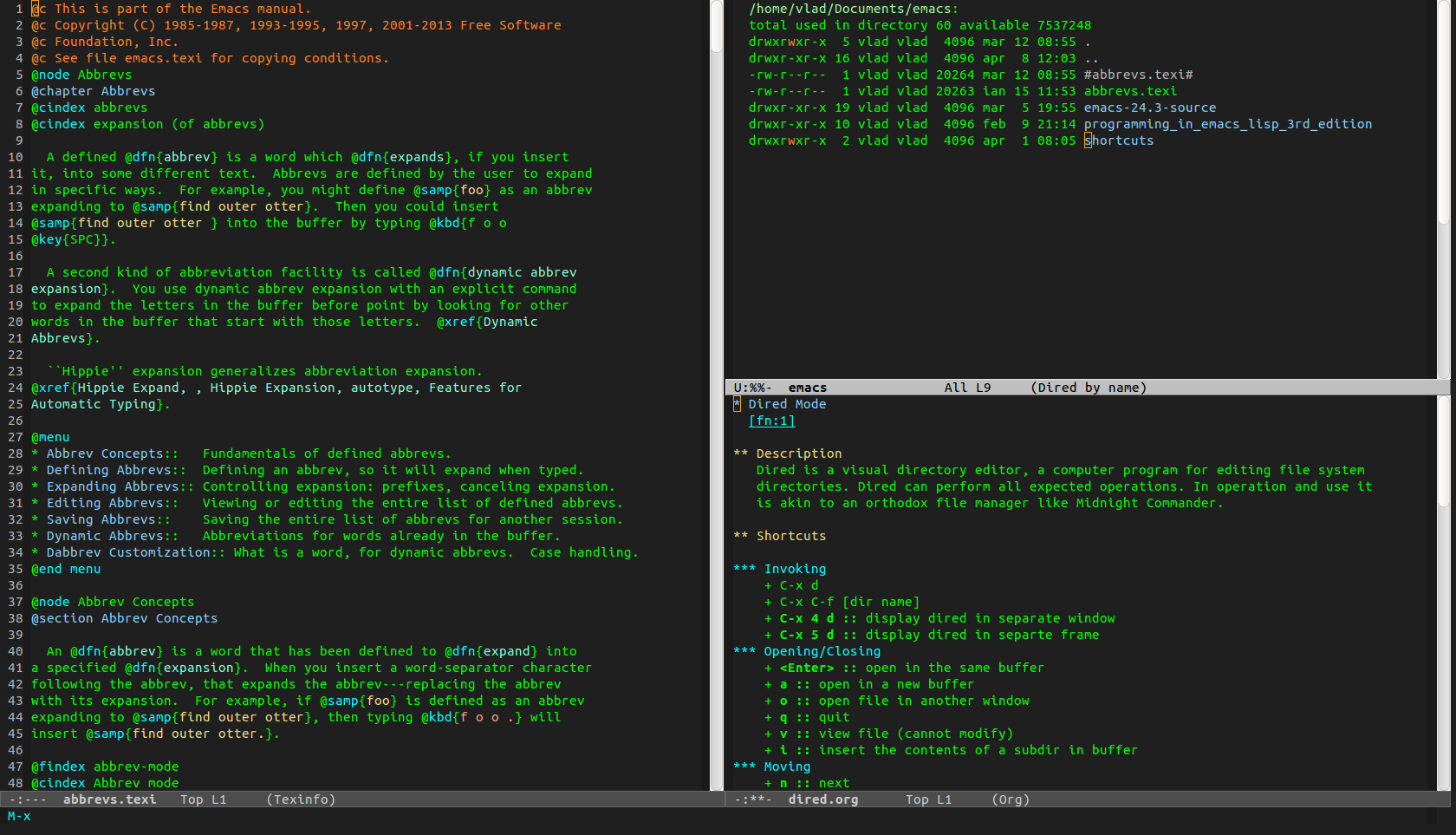Click the current directory '.' entry
1456x835 pixels.
1088,42
